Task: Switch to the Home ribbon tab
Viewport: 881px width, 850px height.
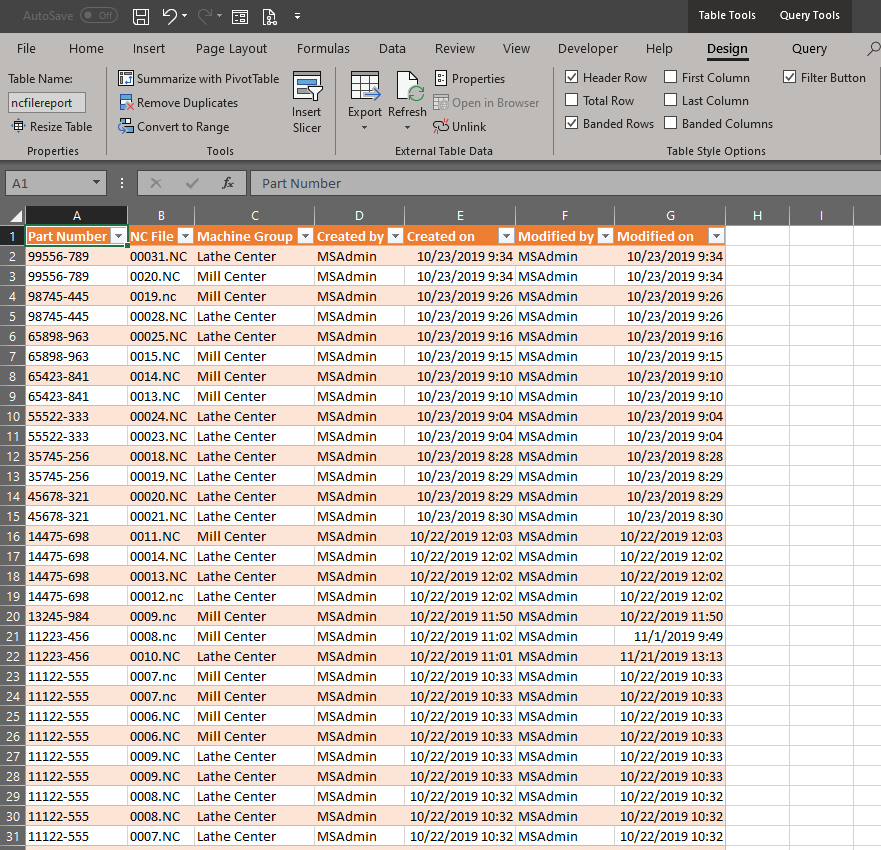Action: coord(86,49)
